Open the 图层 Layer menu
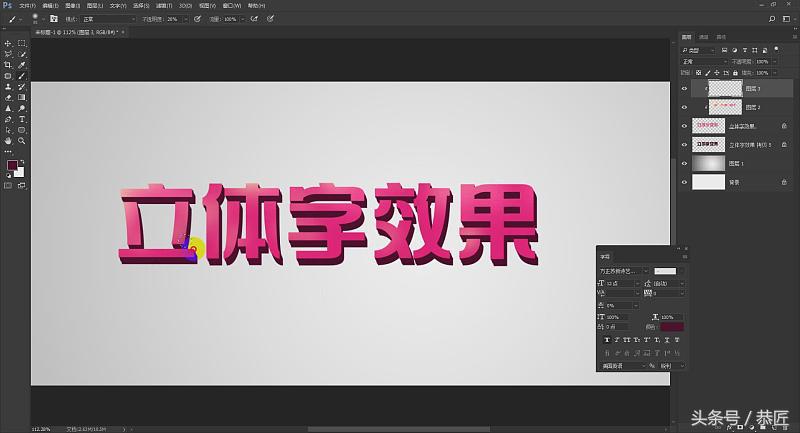800x433 pixels. tap(94, 6)
